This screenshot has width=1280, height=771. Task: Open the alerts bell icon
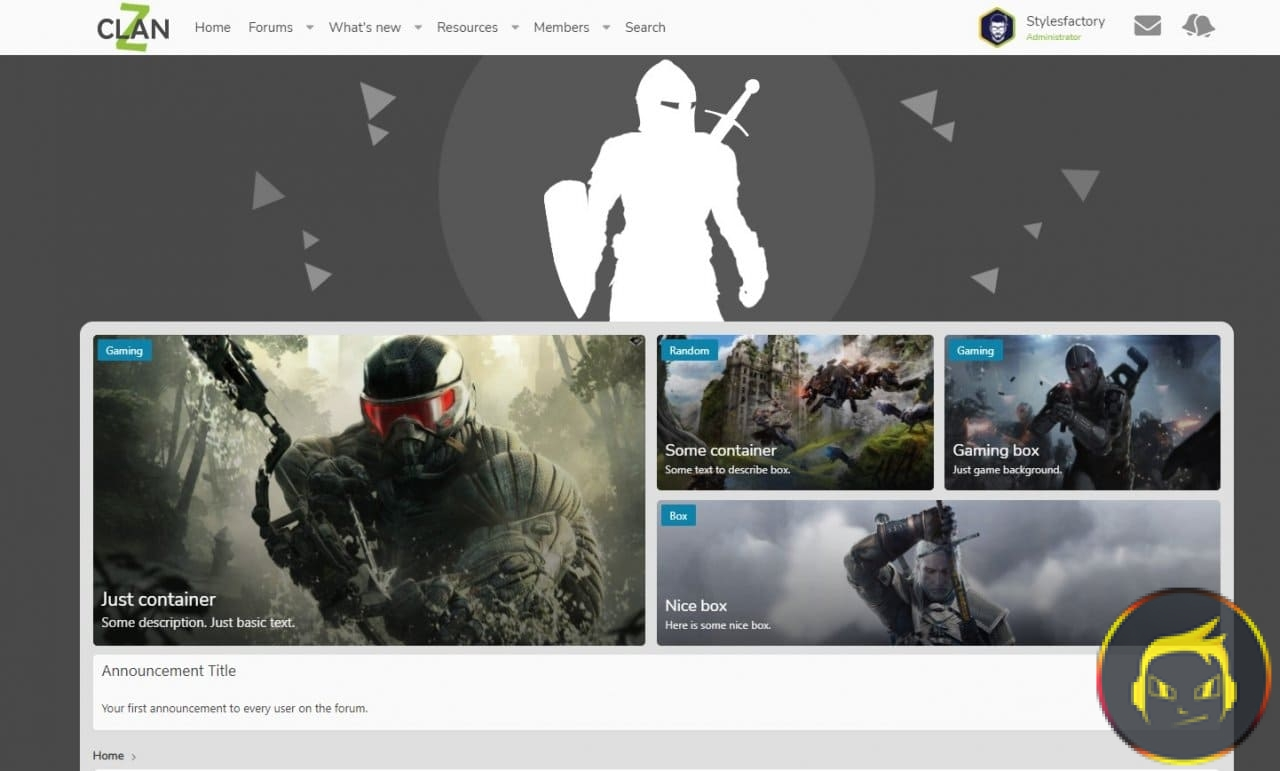pos(1198,26)
